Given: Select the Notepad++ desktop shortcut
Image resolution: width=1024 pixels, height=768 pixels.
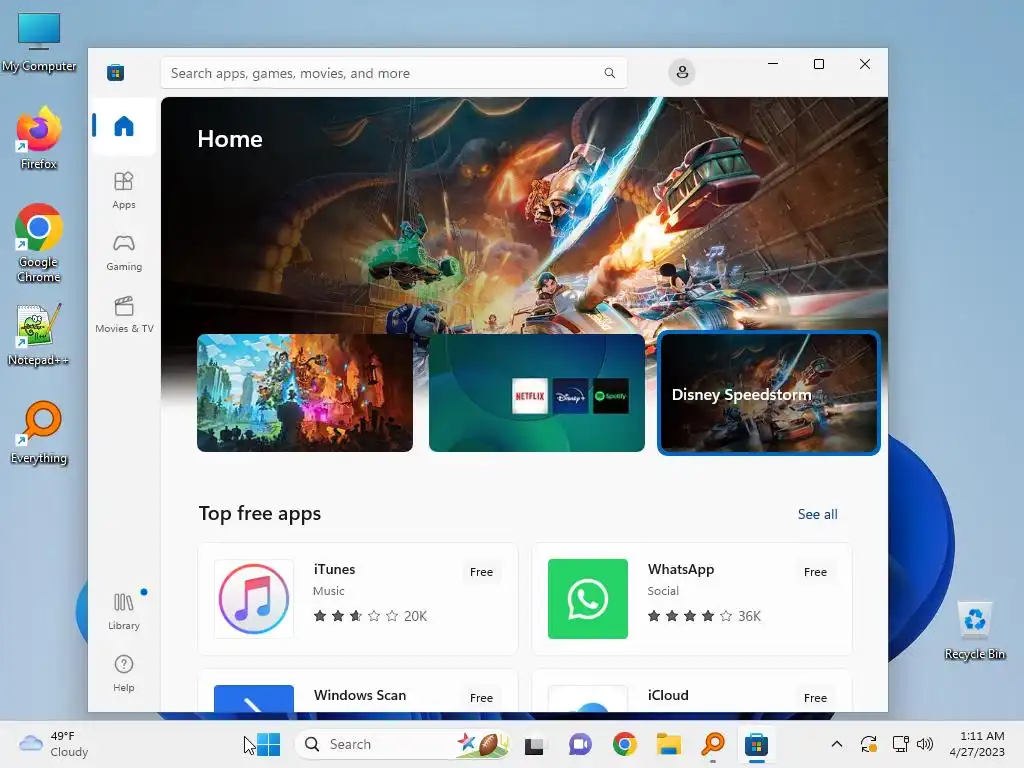Looking at the screenshot, I should [39, 335].
